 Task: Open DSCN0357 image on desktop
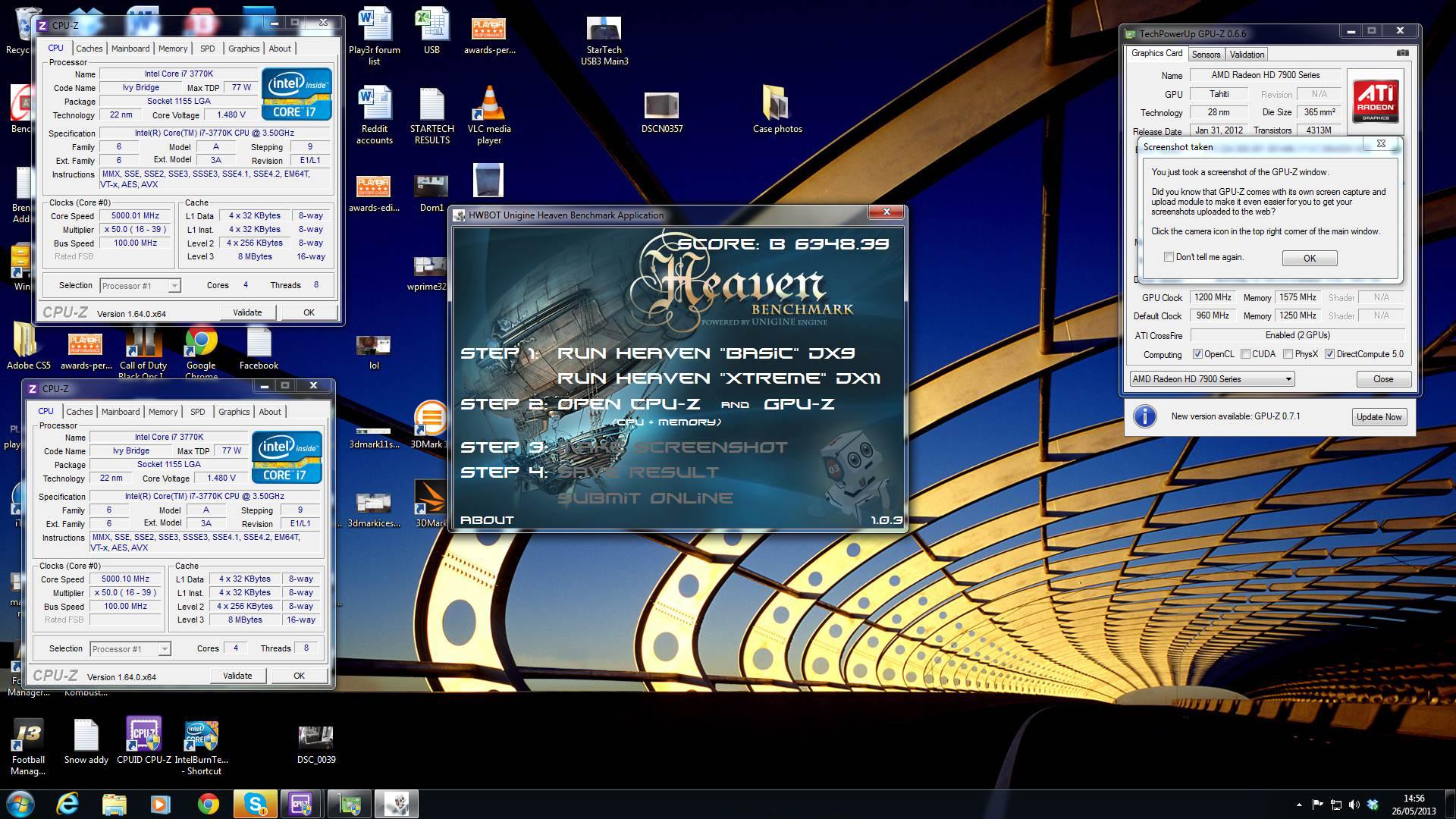click(x=662, y=112)
